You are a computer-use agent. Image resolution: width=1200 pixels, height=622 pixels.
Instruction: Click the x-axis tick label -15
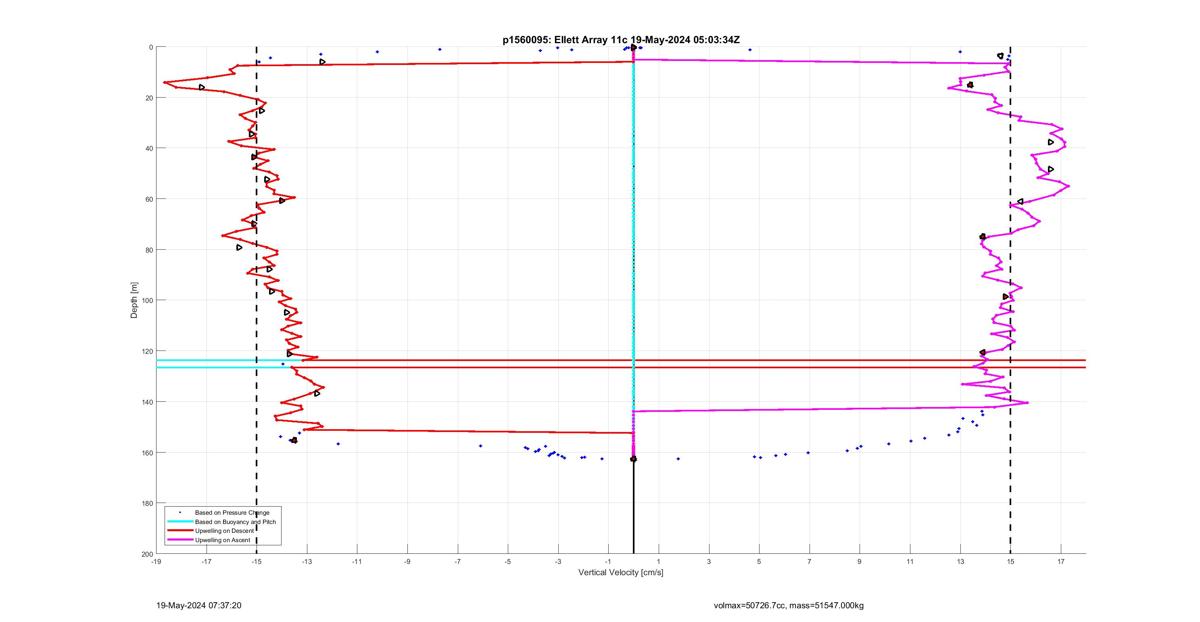[x=256, y=562]
